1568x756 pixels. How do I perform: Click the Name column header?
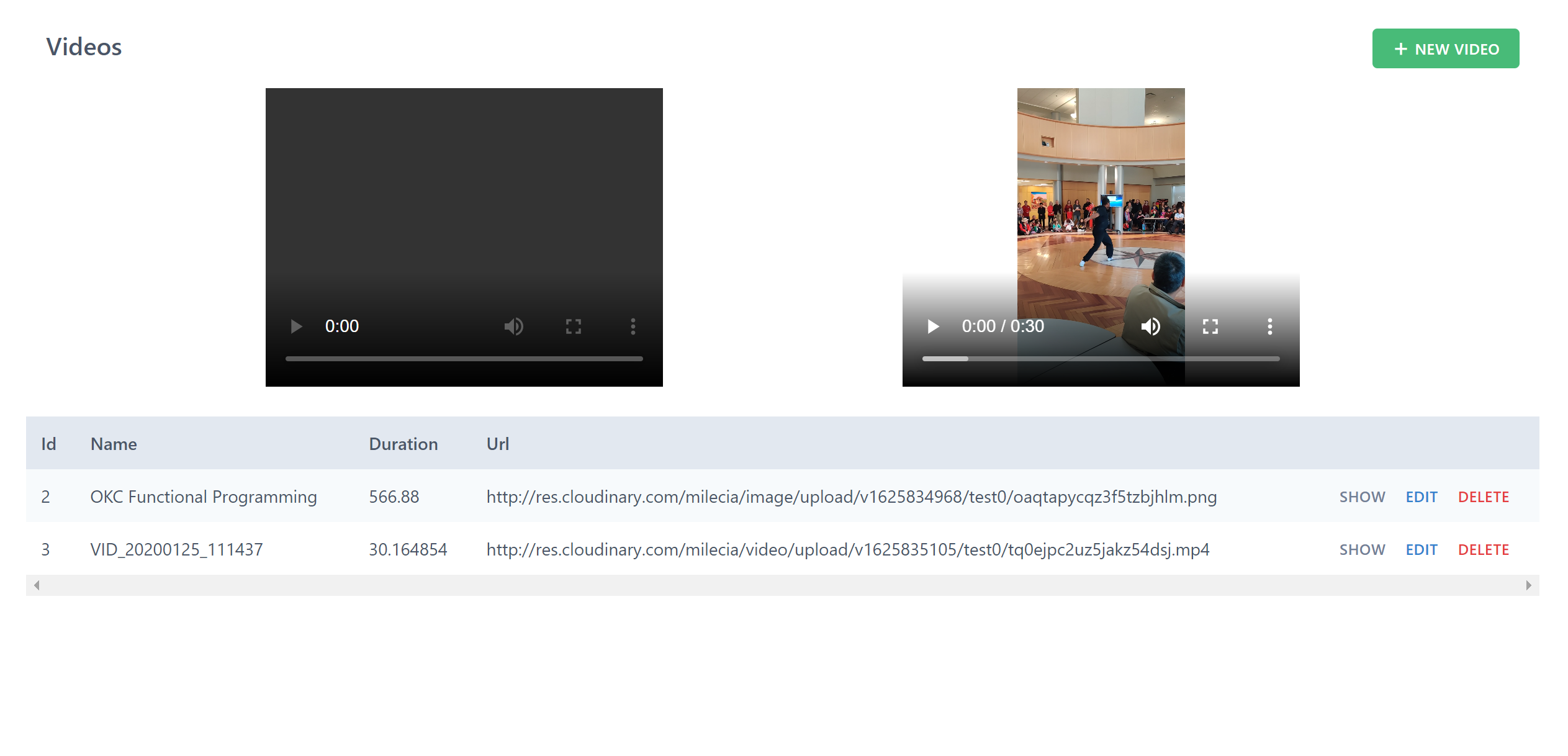(114, 444)
